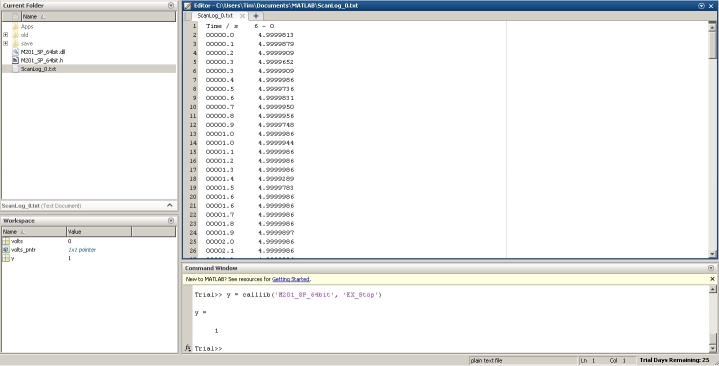Viewport: 719px width, 366px height.
Task: Click the volts variable icon
Action: click(6, 241)
